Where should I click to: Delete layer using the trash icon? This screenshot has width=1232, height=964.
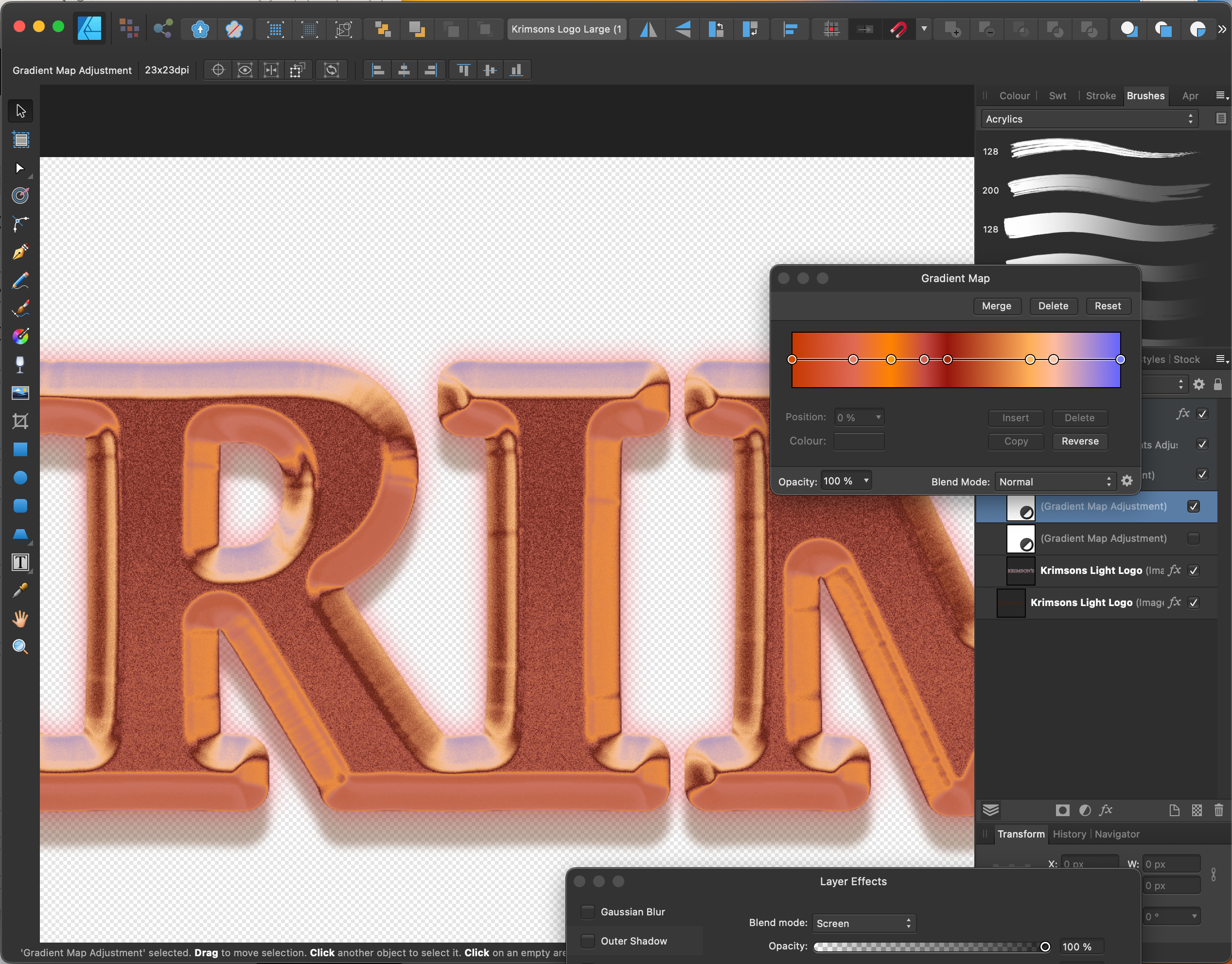1218,810
